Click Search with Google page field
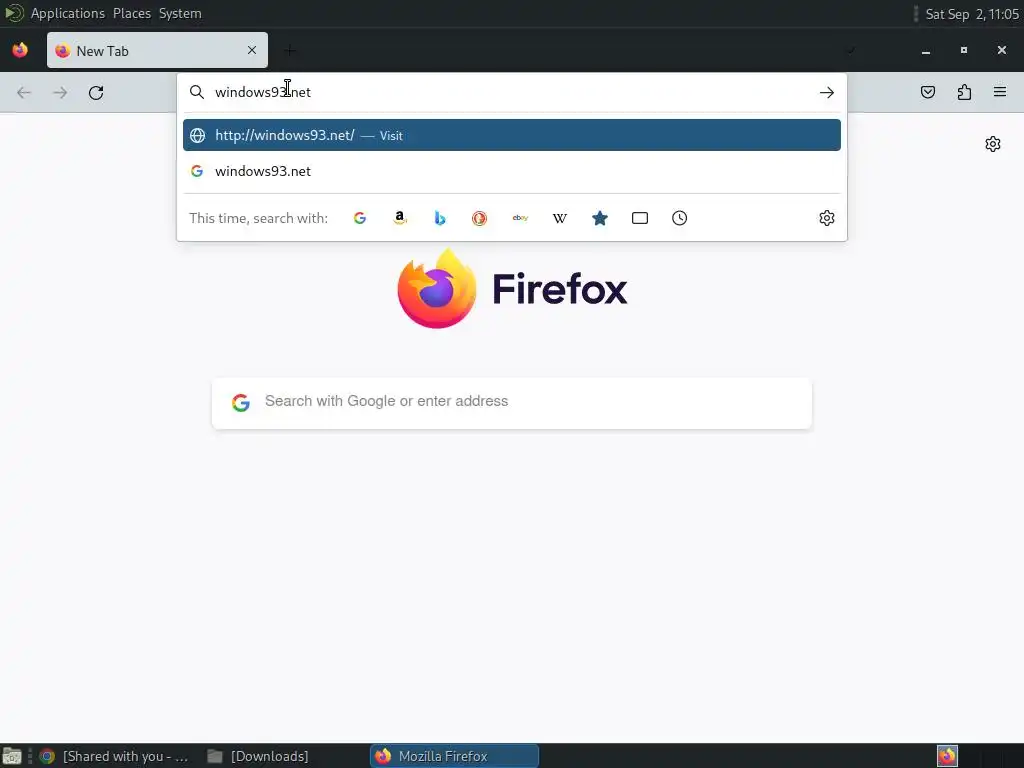 (x=511, y=403)
